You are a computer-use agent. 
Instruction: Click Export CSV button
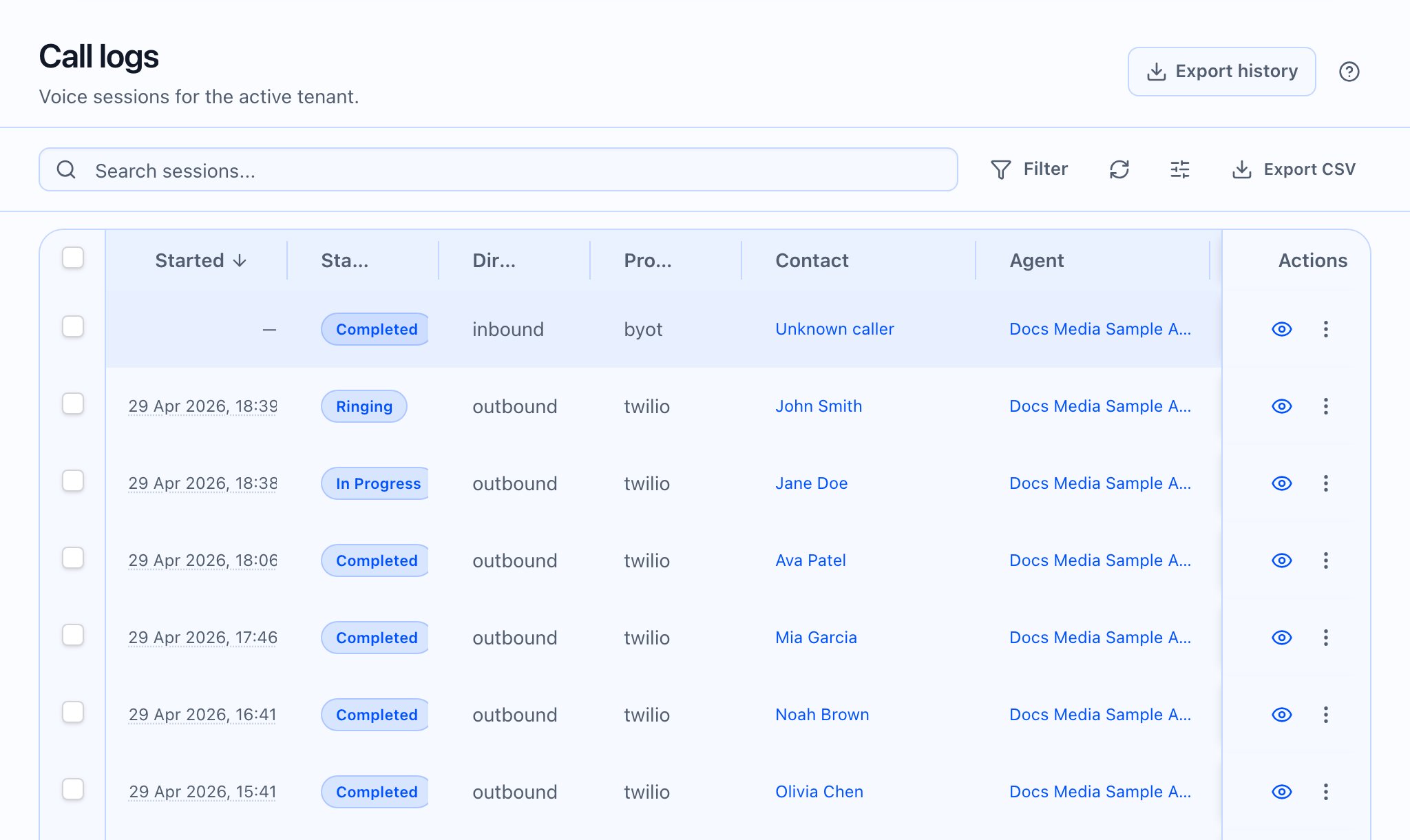(1293, 169)
